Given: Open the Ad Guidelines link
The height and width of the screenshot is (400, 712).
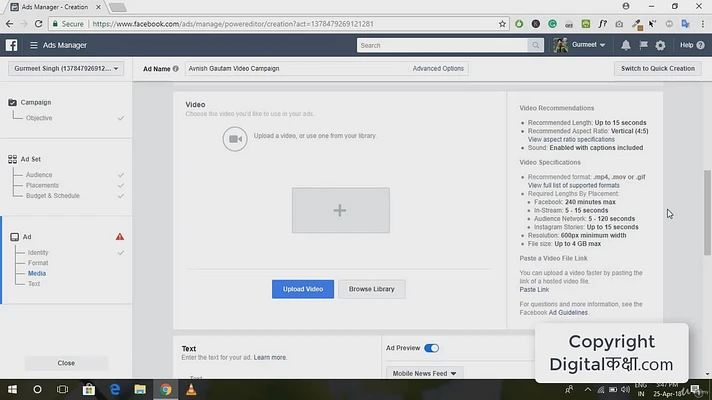Looking at the screenshot, I should pos(568,313).
